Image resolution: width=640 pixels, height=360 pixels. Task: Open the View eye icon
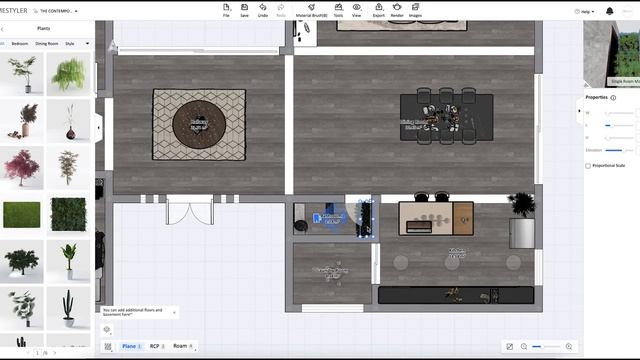click(x=356, y=8)
